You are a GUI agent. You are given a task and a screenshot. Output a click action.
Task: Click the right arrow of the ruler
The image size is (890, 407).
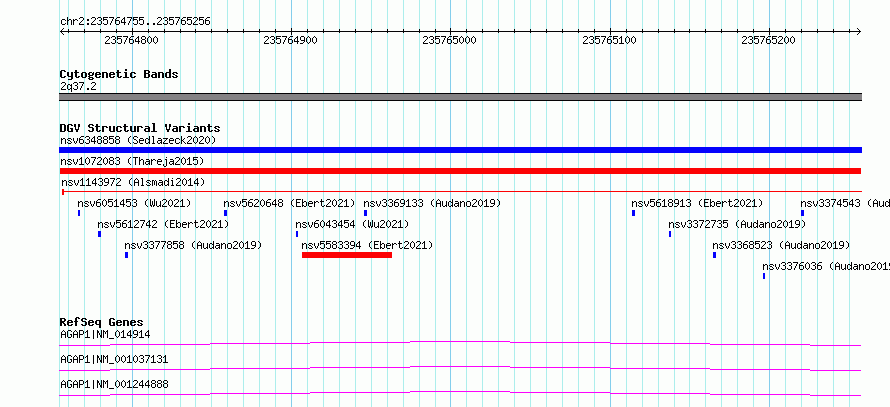coord(859,32)
